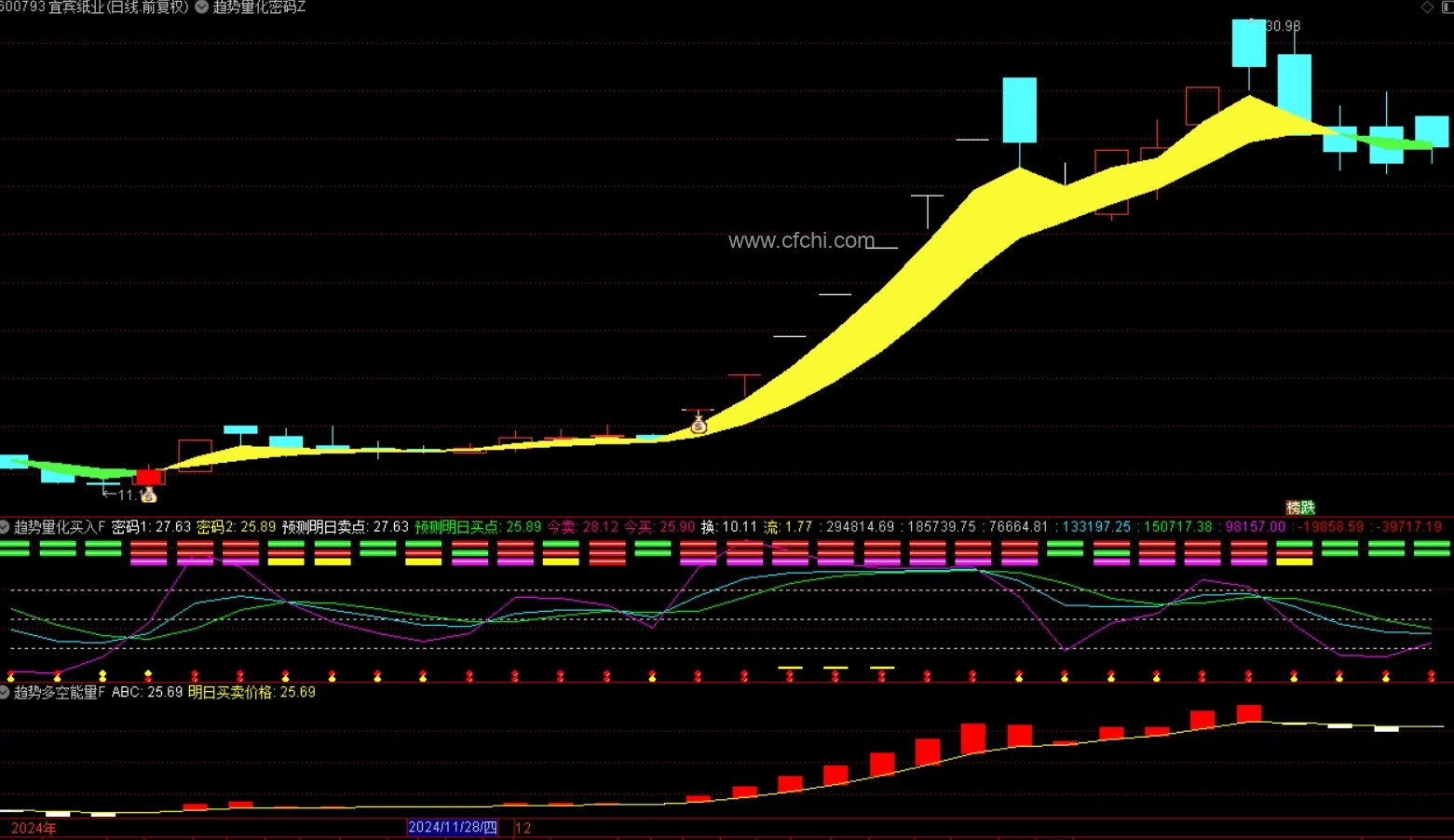1454x840 pixels.
Task: Click the 今卖: 28.12 value
Action: [582, 527]
